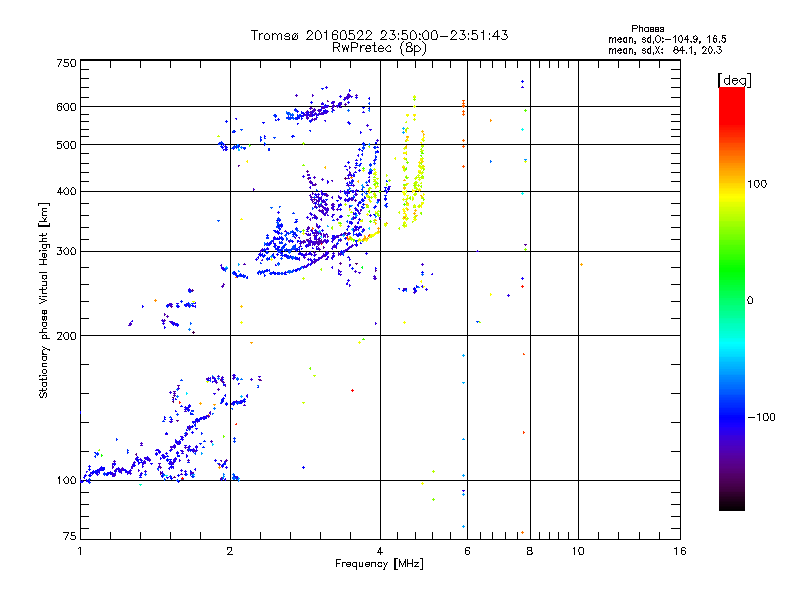Image resolution: width=800 pixels, height=600 pixels.
Task: Click the "400" y-axis tick label
Action: tap(66, 192)
